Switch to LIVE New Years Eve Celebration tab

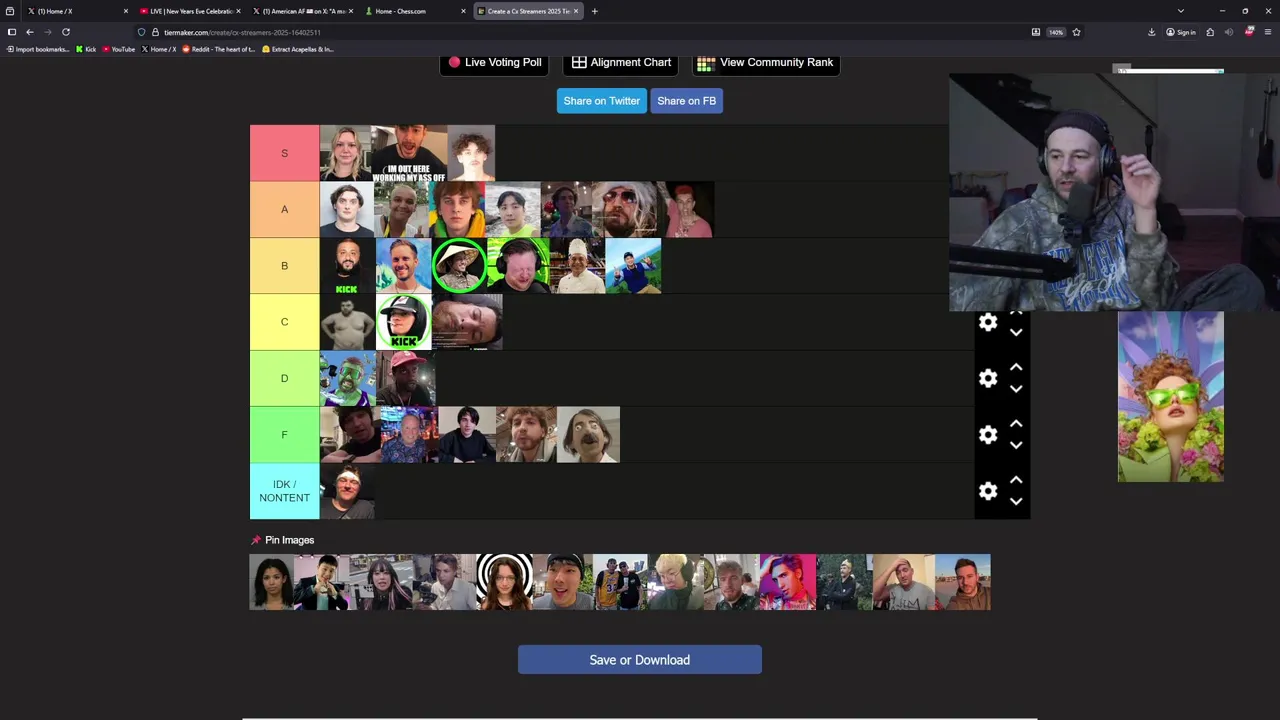tap(190, 11)
